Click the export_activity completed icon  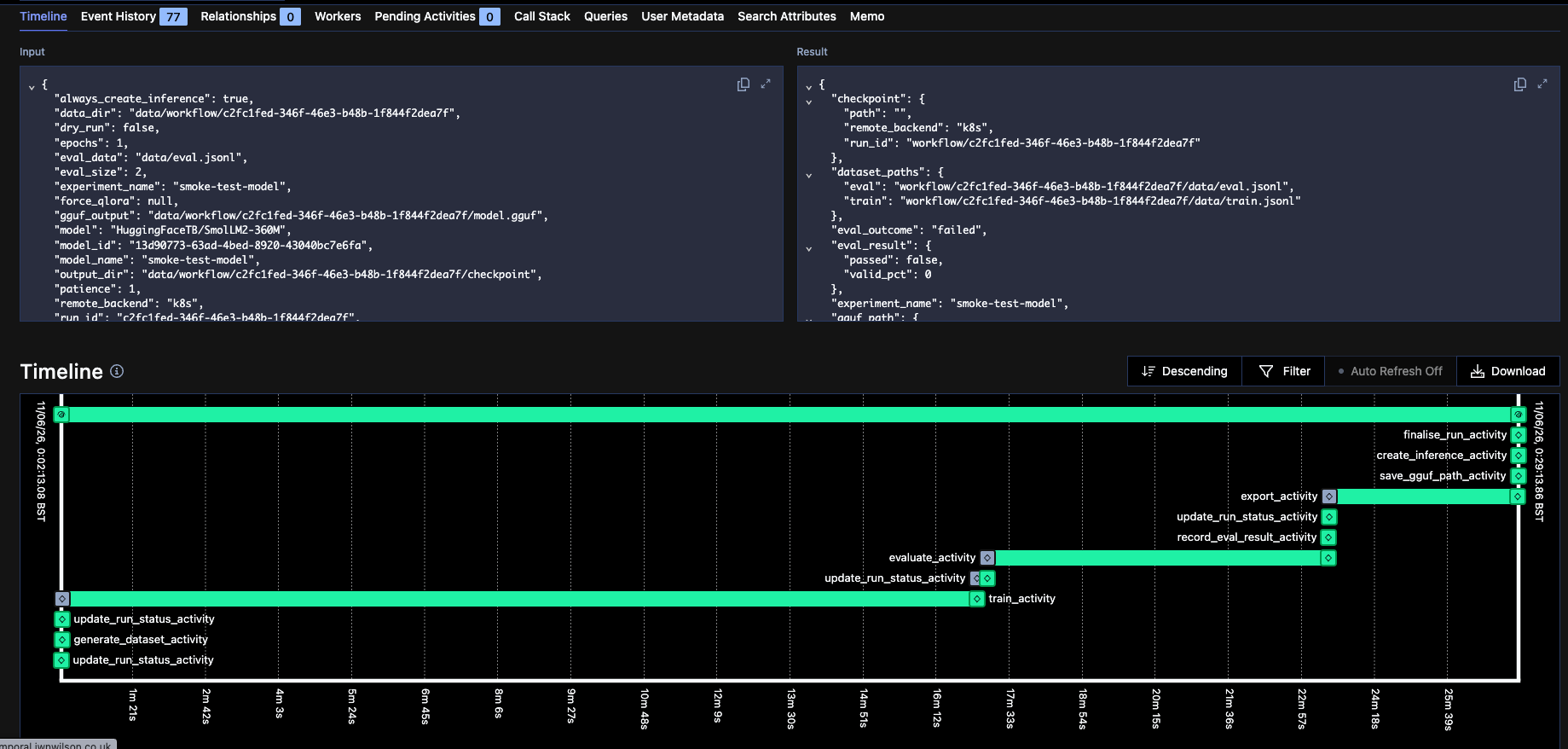[x=1518, y=496]
